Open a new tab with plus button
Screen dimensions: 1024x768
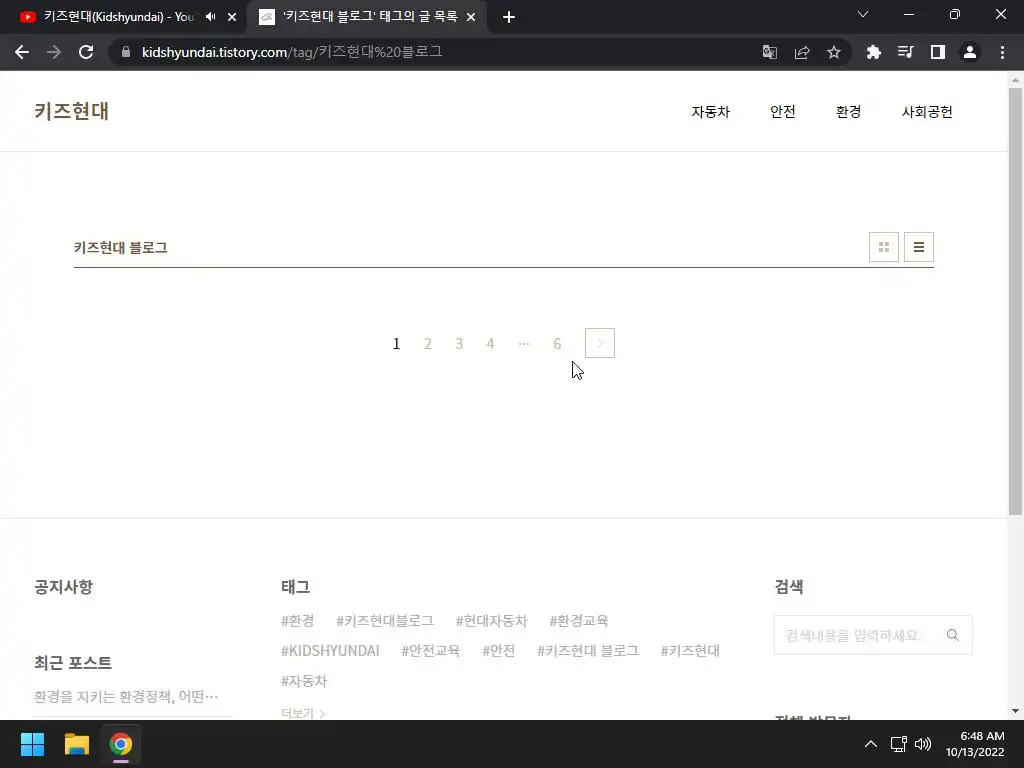509,17
